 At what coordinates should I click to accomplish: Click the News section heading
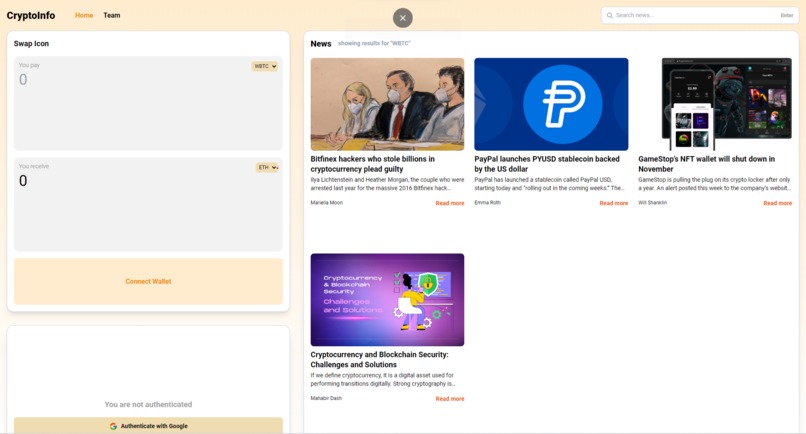click(321, 44)
